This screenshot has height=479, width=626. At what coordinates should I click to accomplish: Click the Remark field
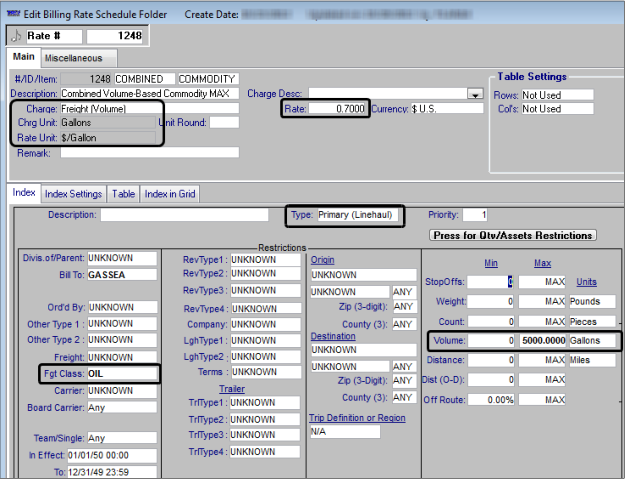pos(150,152)
